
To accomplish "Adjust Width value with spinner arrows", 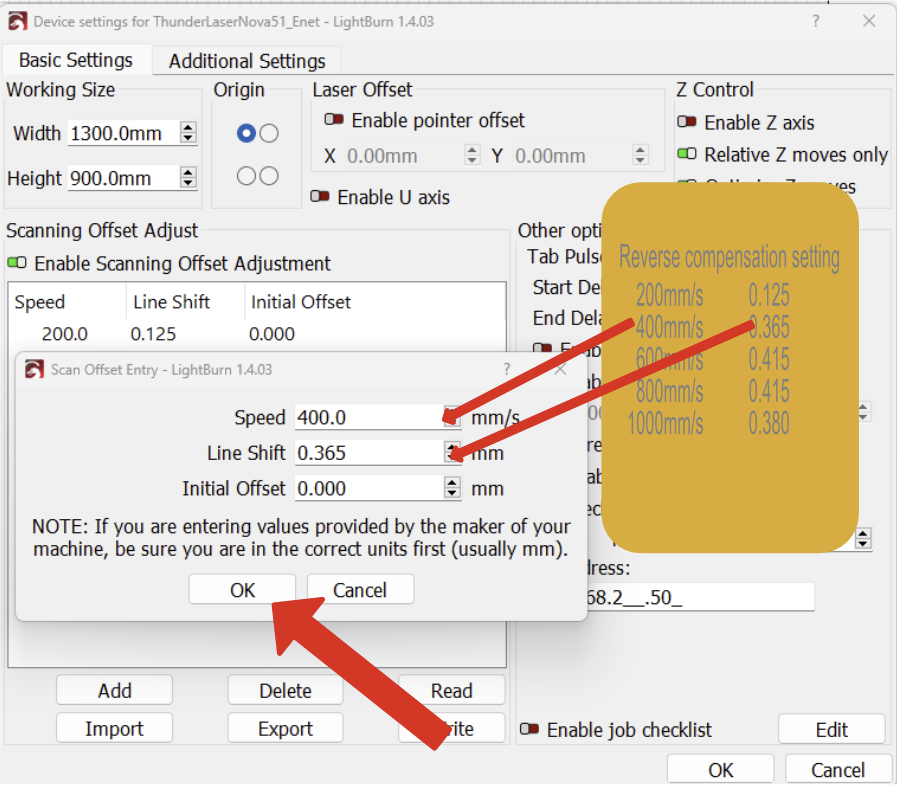I will 188,133.
